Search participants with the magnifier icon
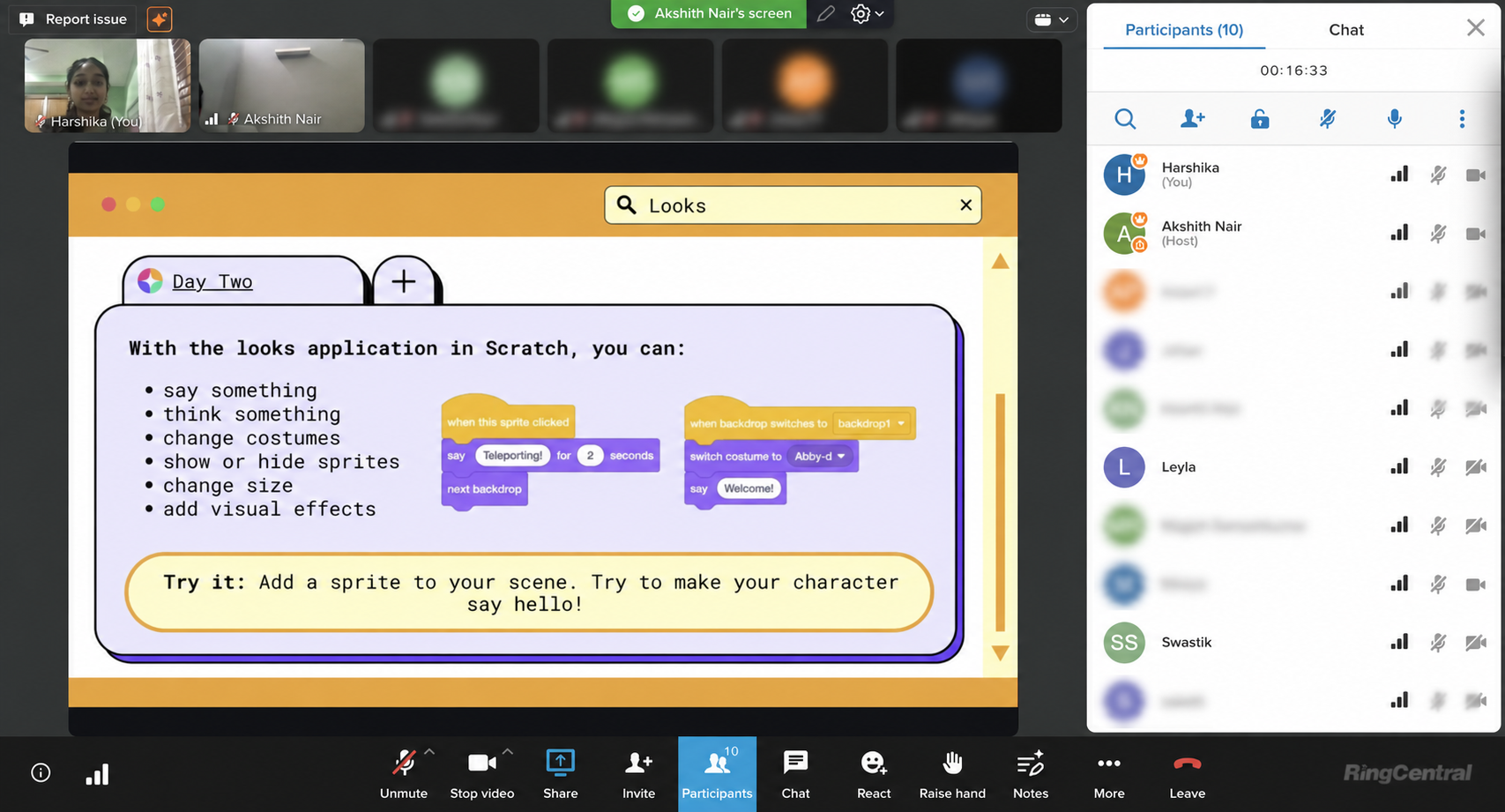Image resolution: width=1505 pixels, height=812 pixels. (x=1125, y=119)
